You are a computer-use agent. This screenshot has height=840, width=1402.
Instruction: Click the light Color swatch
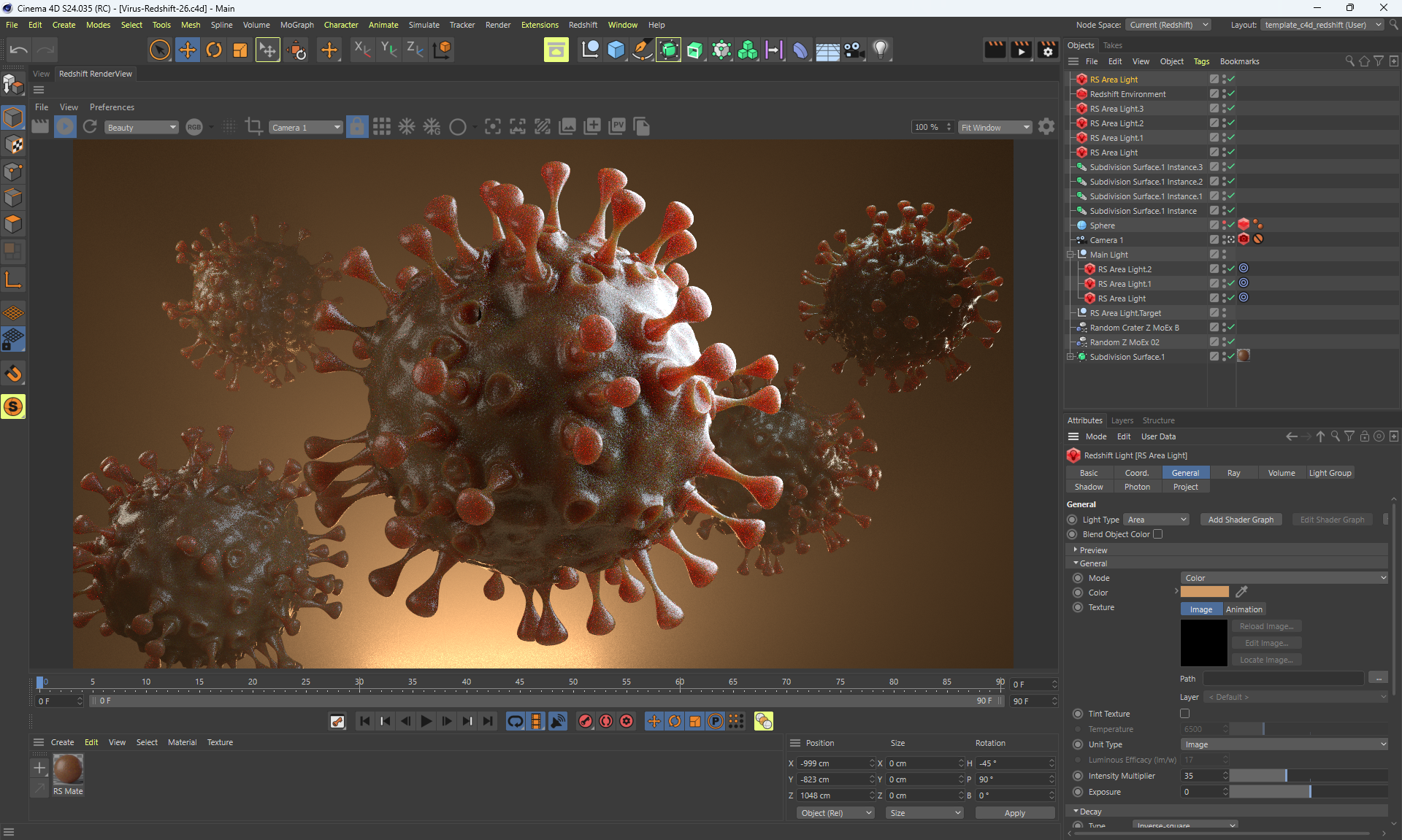pos(1204,592)
